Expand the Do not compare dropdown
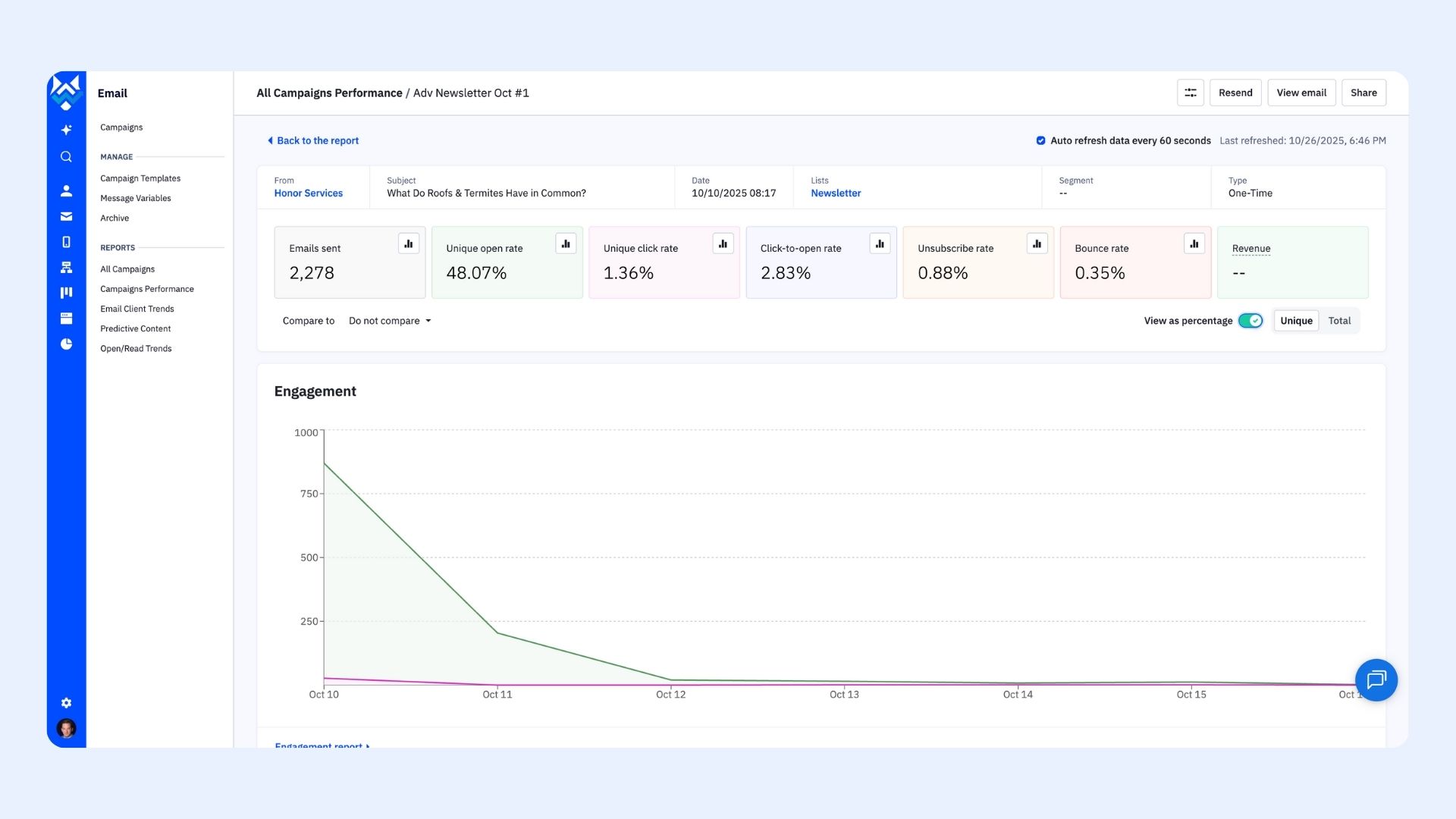Image resolution: width=1456 pixels, height=819 pixels. (x=390, y=321)
